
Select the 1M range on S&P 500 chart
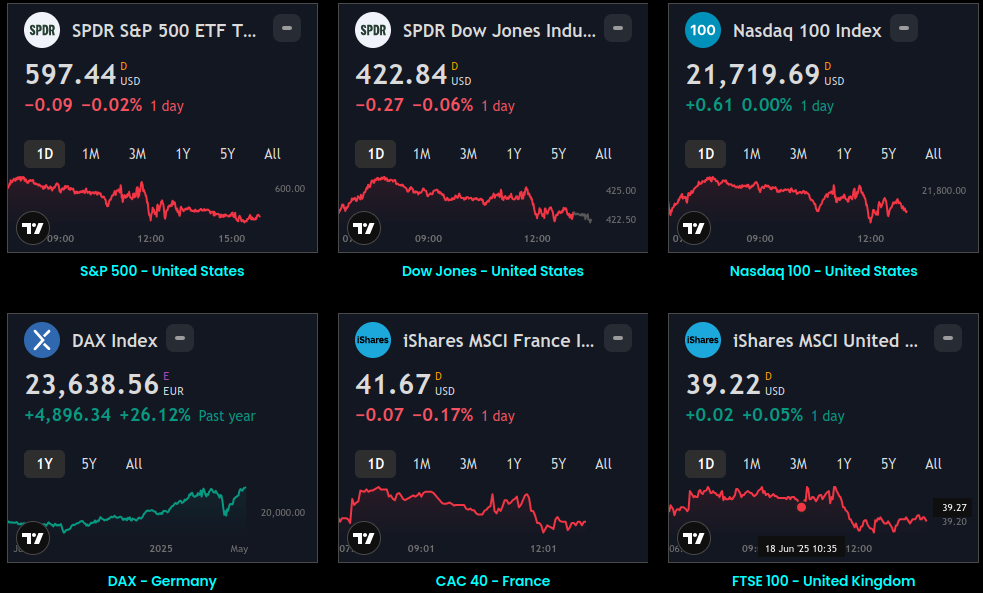pos(91,154)
